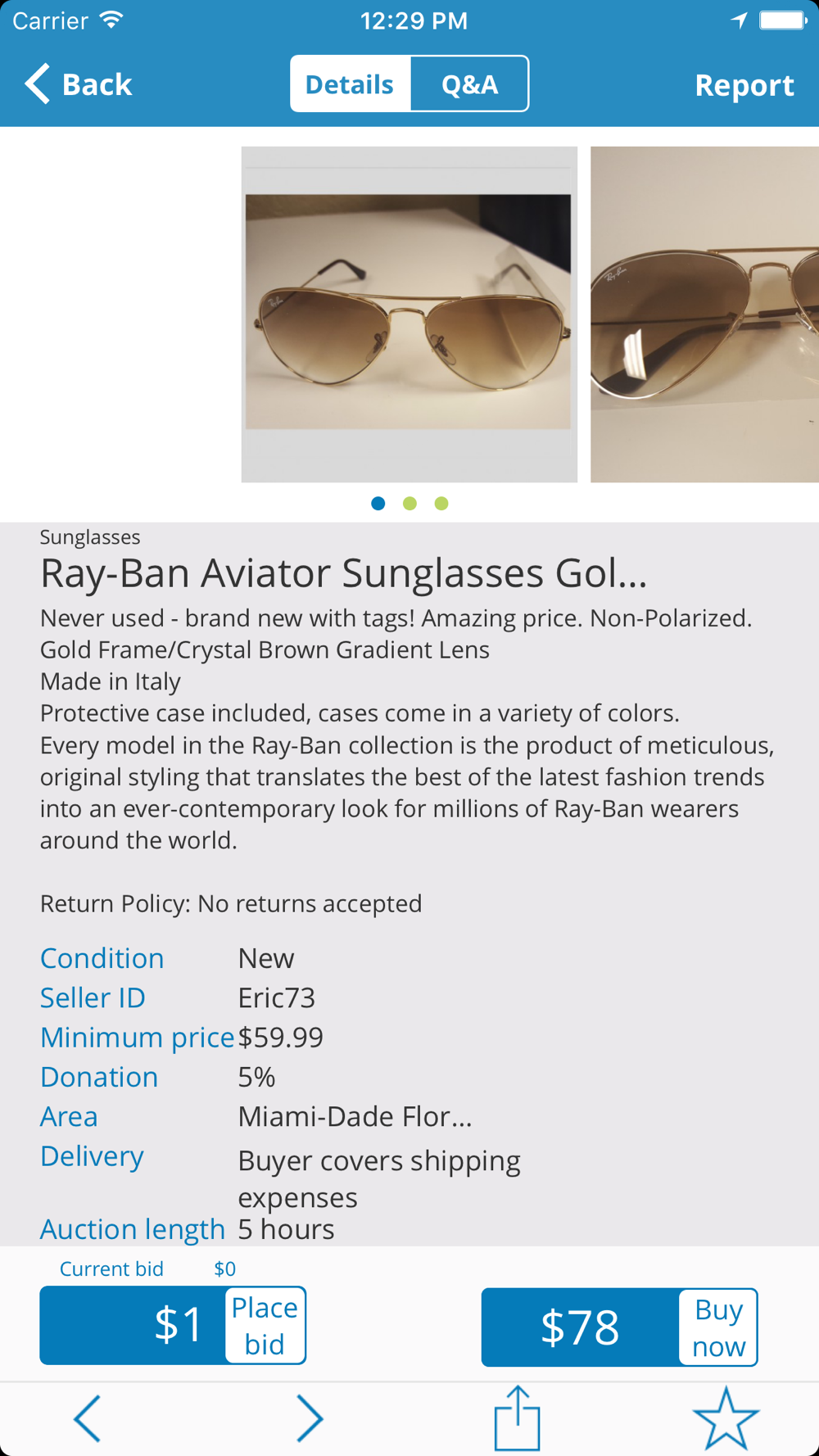The height and width of the screenshot is (1456, 819).
Task: Jump to second photo page dot
Action: coord(409,504)
